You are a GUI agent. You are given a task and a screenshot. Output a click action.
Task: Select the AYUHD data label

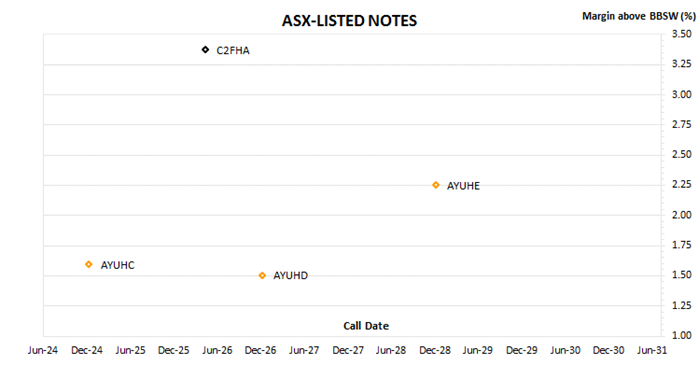(x=290, y=275)
